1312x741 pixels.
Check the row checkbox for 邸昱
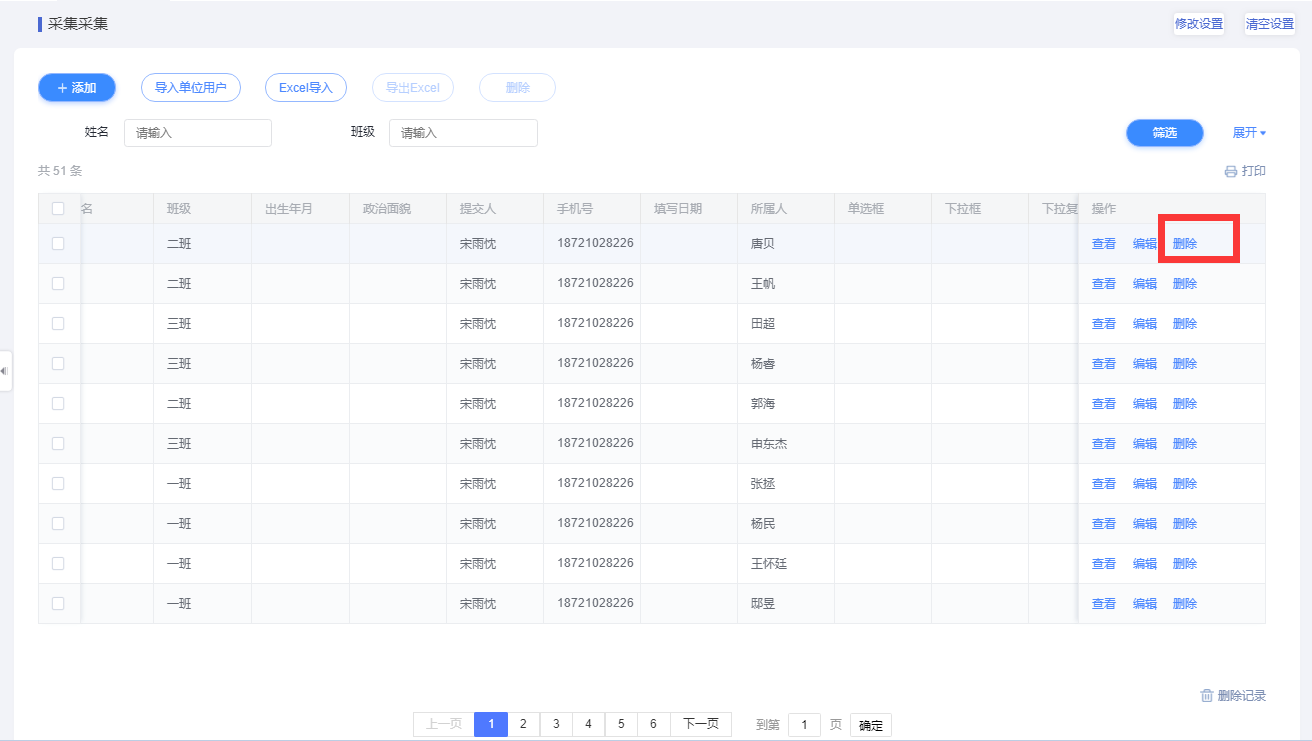coord(58,604)
